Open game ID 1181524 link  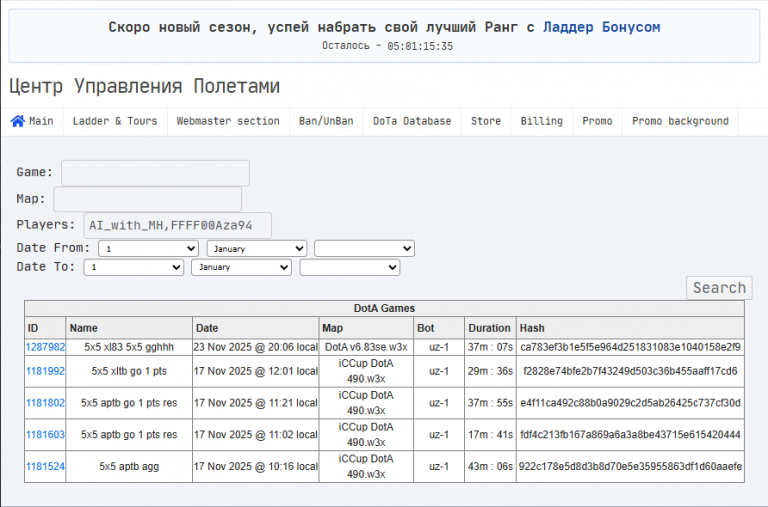point(45,466)
